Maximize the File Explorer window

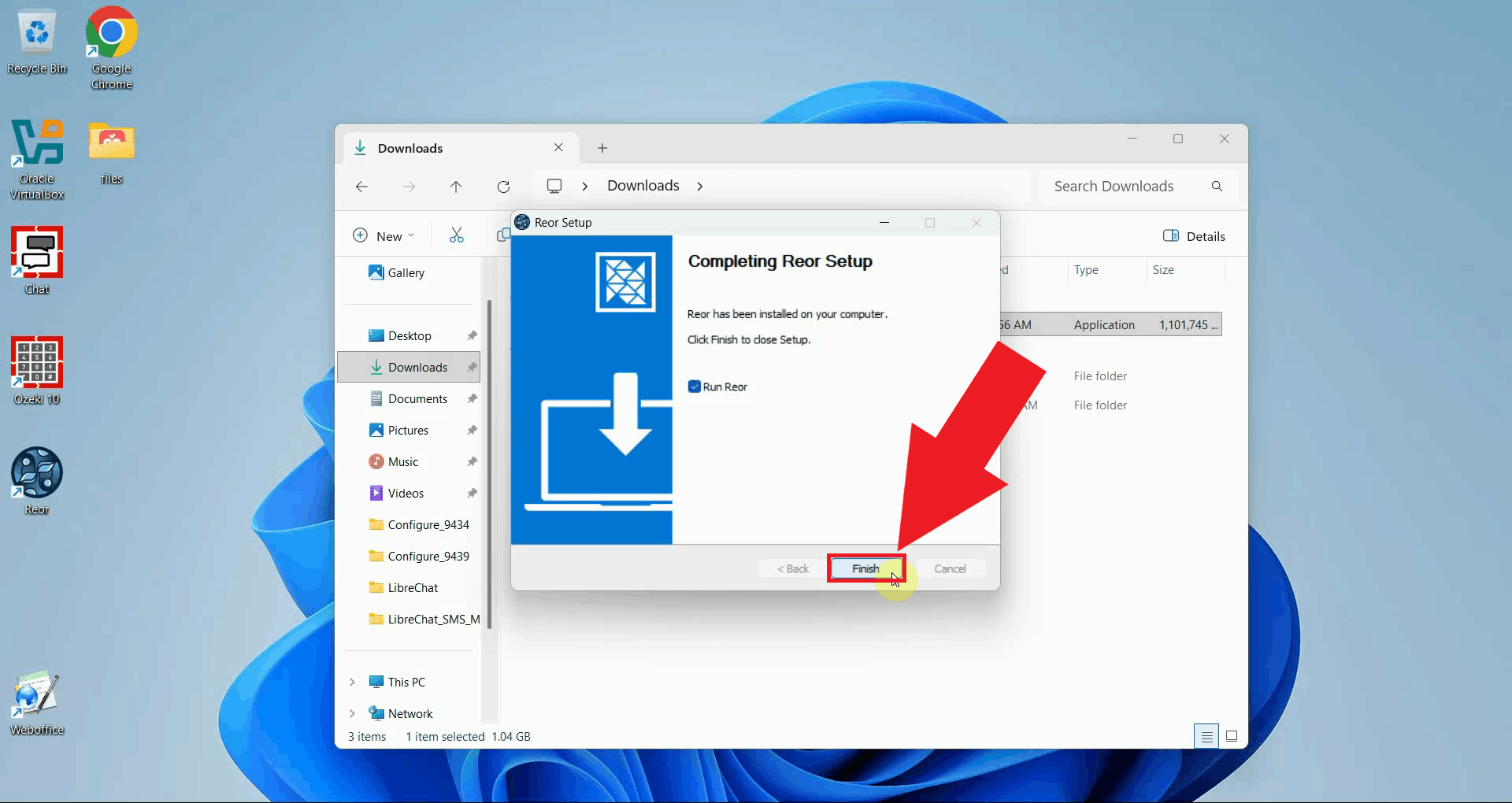point(1178,139)
